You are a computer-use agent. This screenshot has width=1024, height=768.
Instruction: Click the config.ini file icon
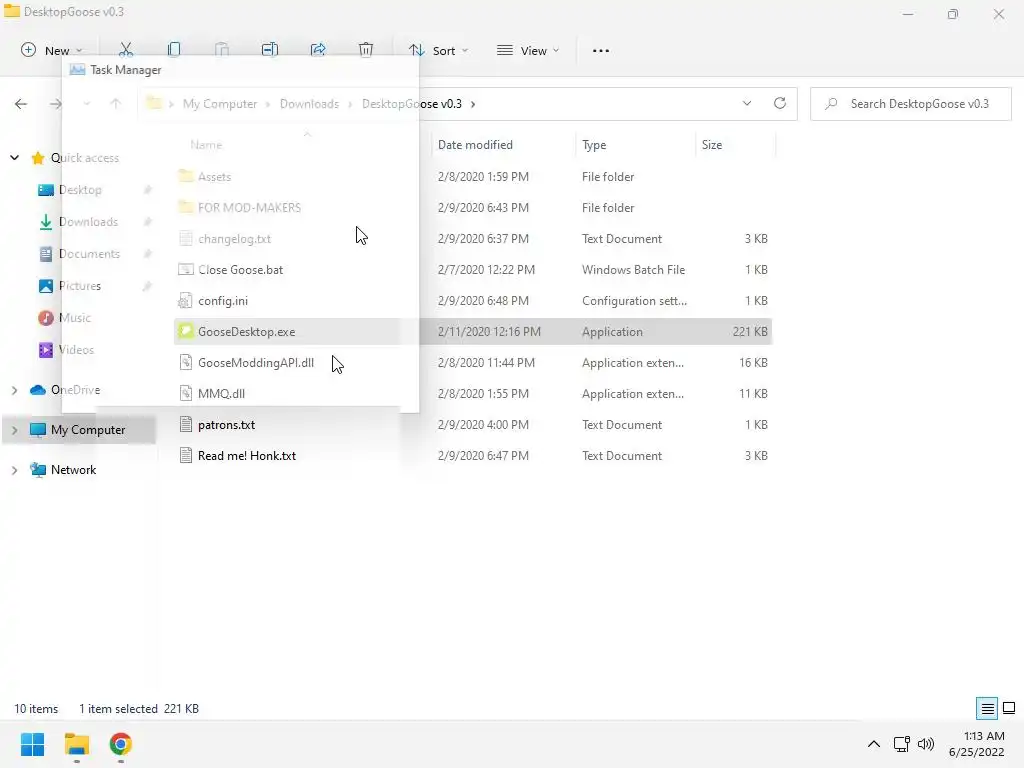[x=185, y=300]
